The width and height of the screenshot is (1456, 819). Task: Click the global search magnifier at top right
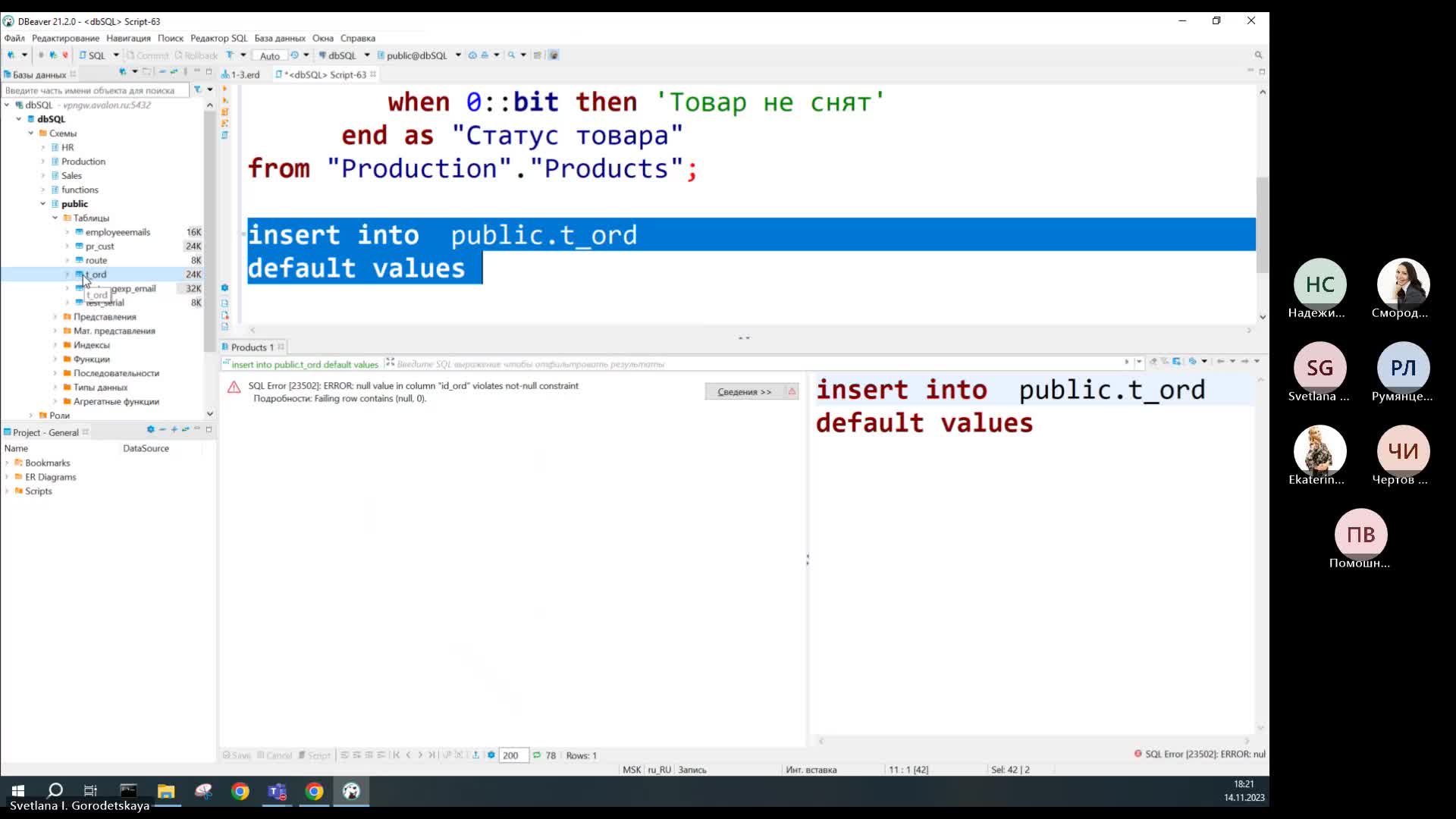[x=1258, y=55]
